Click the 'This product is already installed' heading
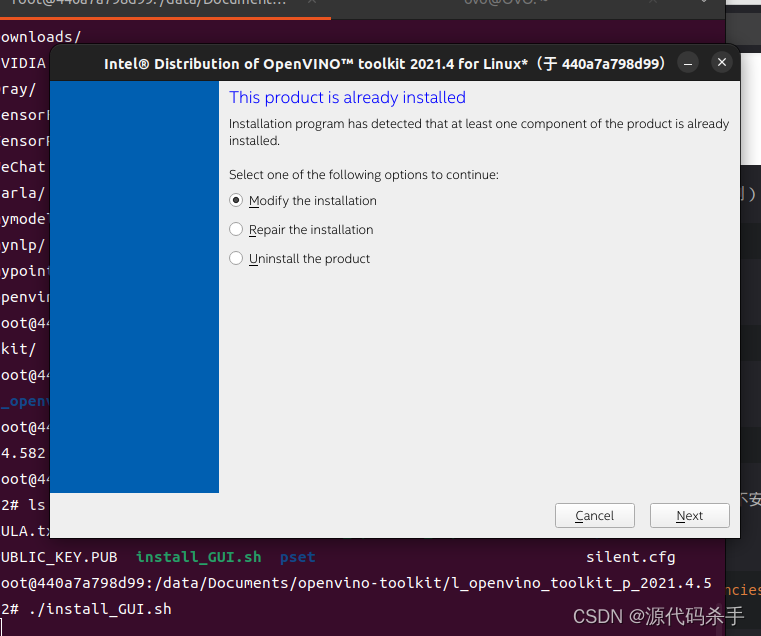 (347, 98)
